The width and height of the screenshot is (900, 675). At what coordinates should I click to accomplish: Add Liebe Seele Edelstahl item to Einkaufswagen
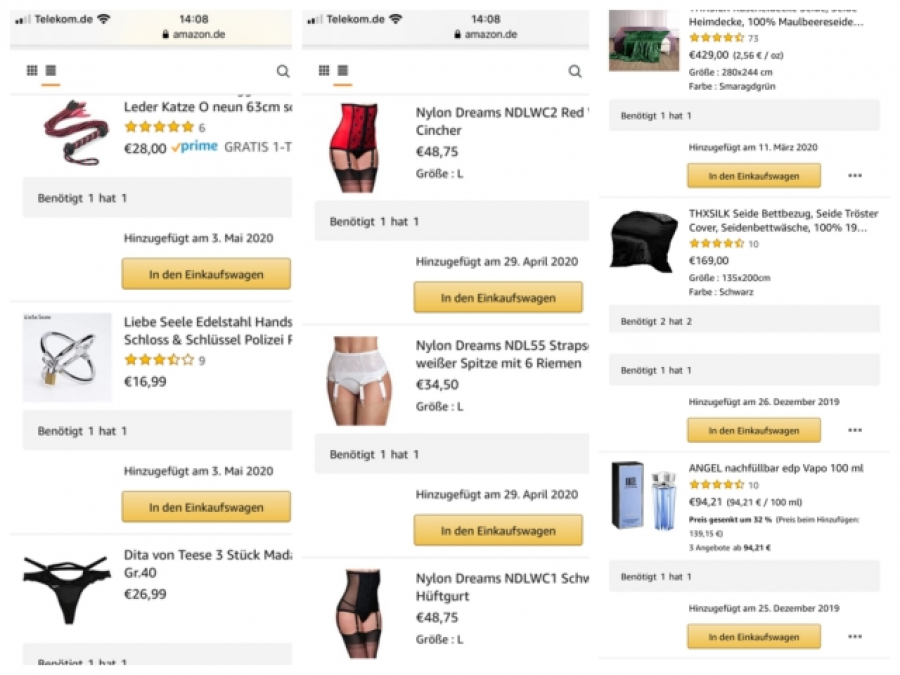206,507
